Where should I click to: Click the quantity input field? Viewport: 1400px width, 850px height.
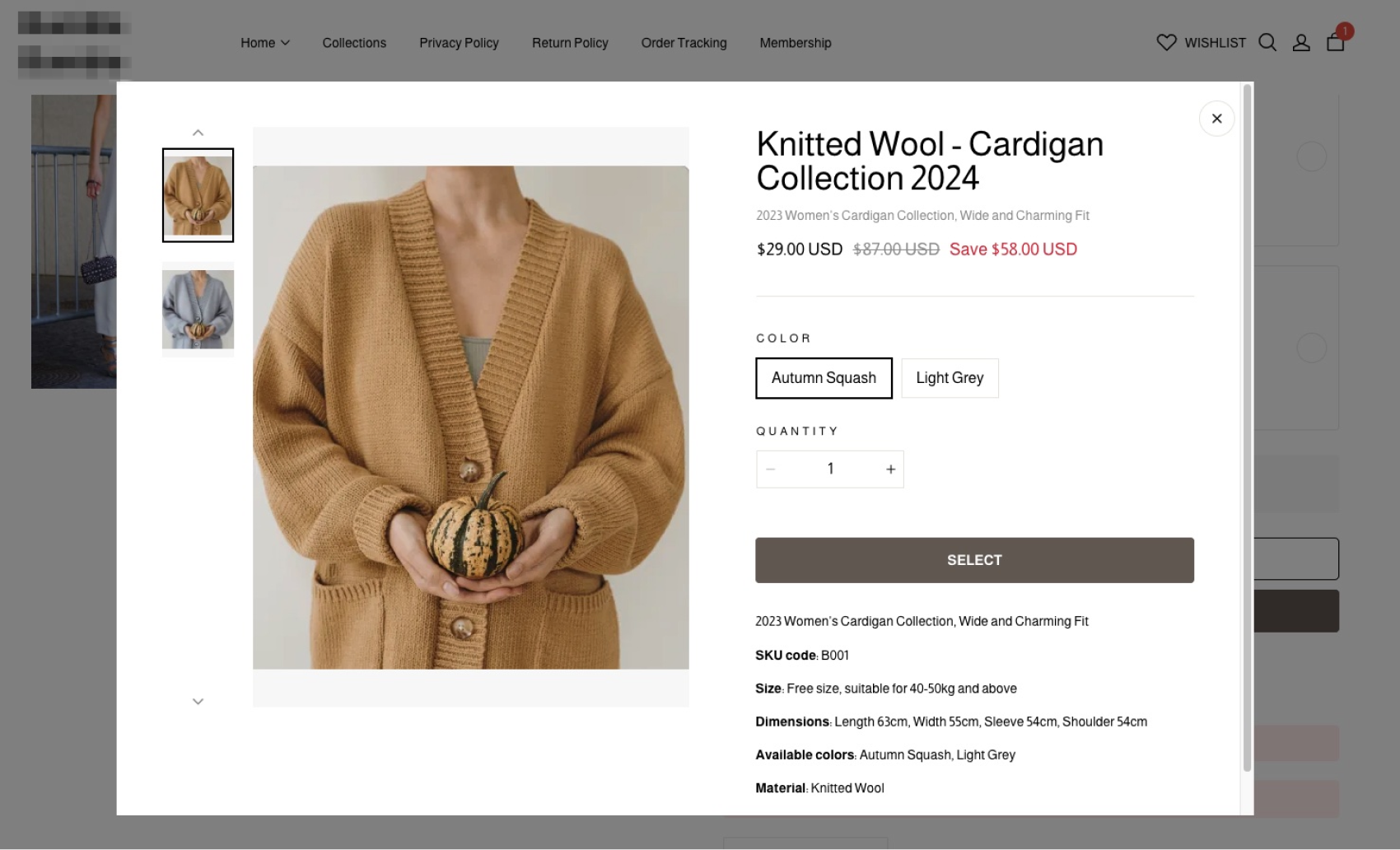(x=830, y=469)
